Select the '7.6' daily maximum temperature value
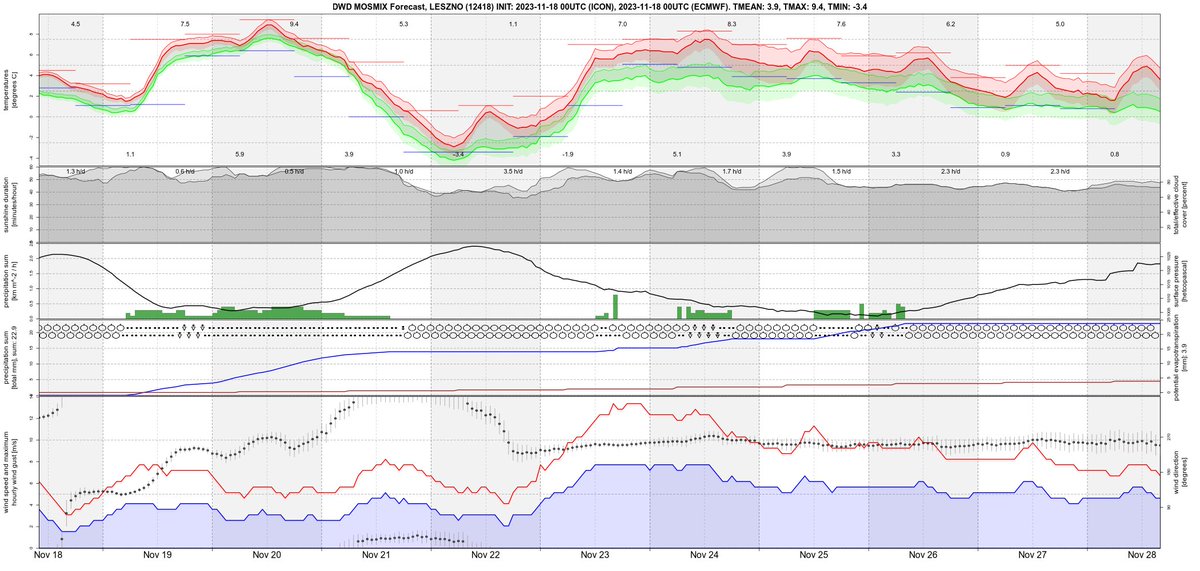 [841, 23]
